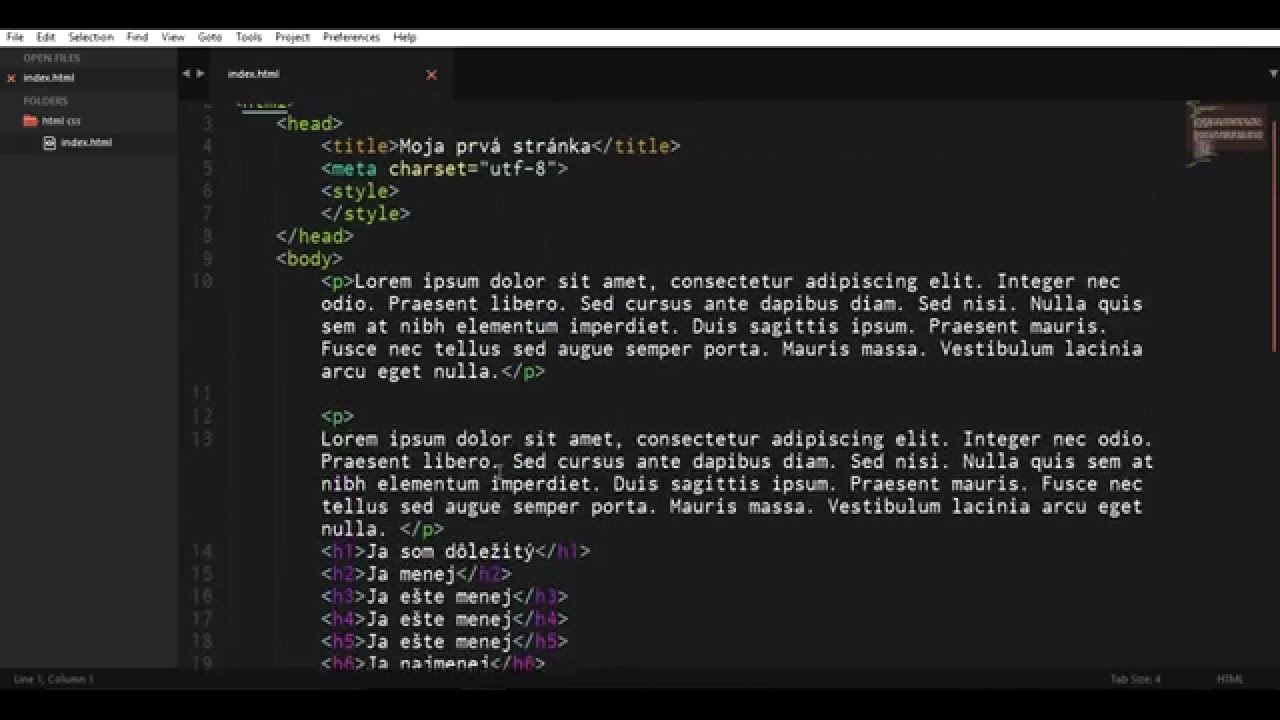Close the index.html tab
The height and width of the screenshot is (720, 1280).
[431, 74]
